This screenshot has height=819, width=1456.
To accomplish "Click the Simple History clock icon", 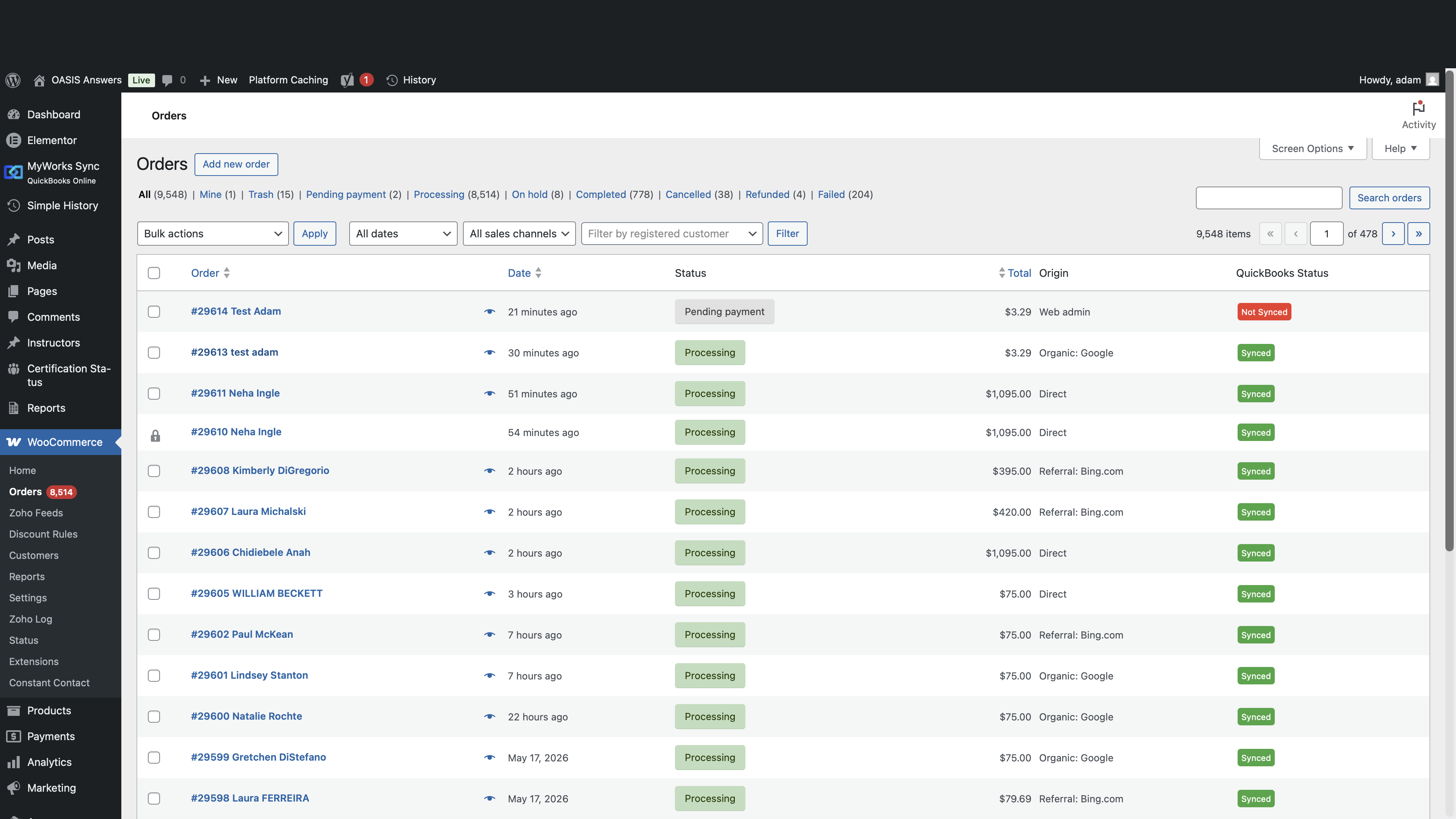I will [14, 205].
